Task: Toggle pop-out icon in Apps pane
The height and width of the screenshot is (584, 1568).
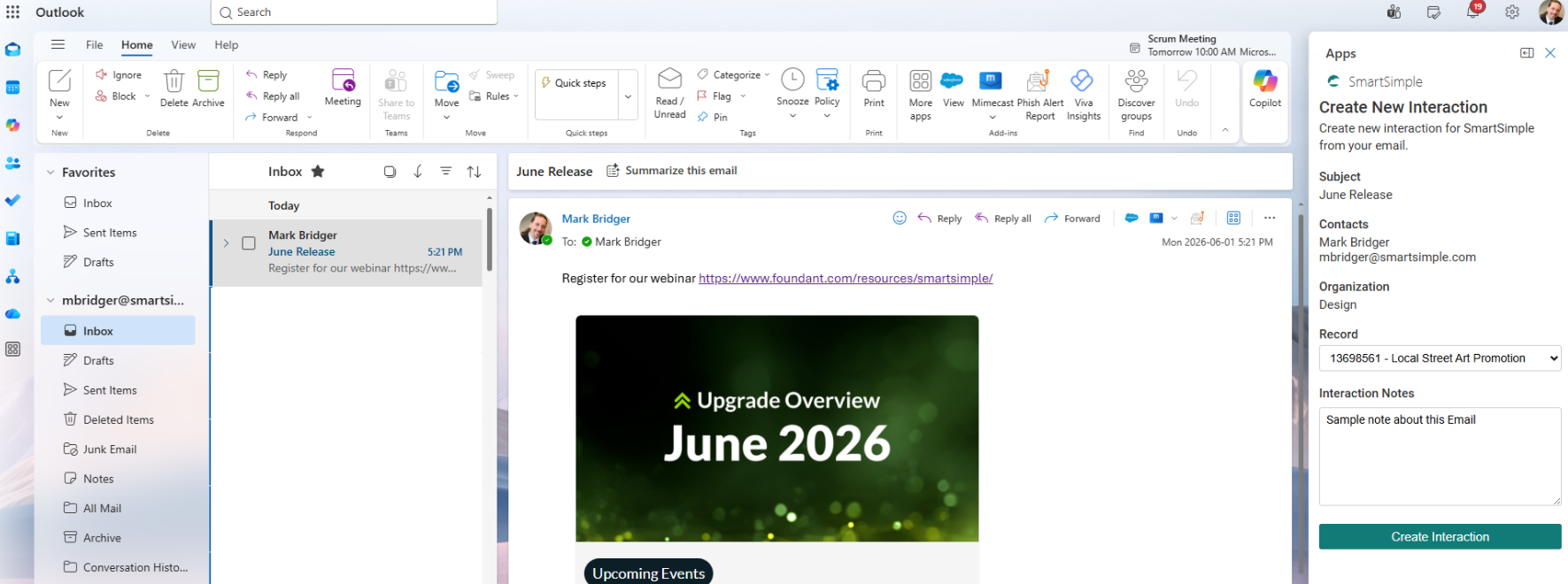Action: coord(1526,53)
